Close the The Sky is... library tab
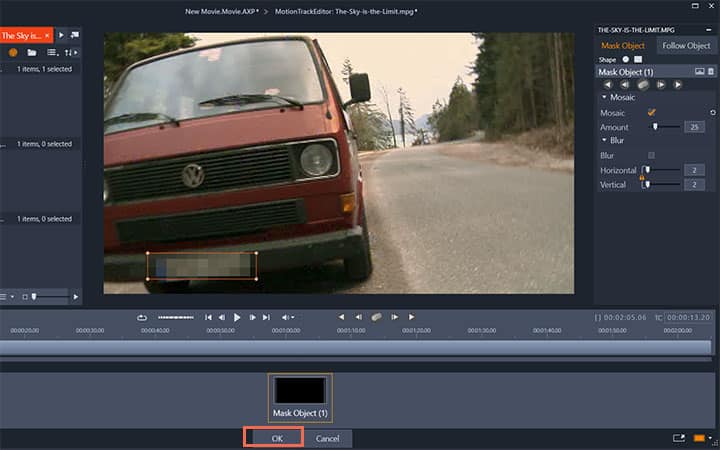Viewport: 720px width, 450px height. coord(47,35)
